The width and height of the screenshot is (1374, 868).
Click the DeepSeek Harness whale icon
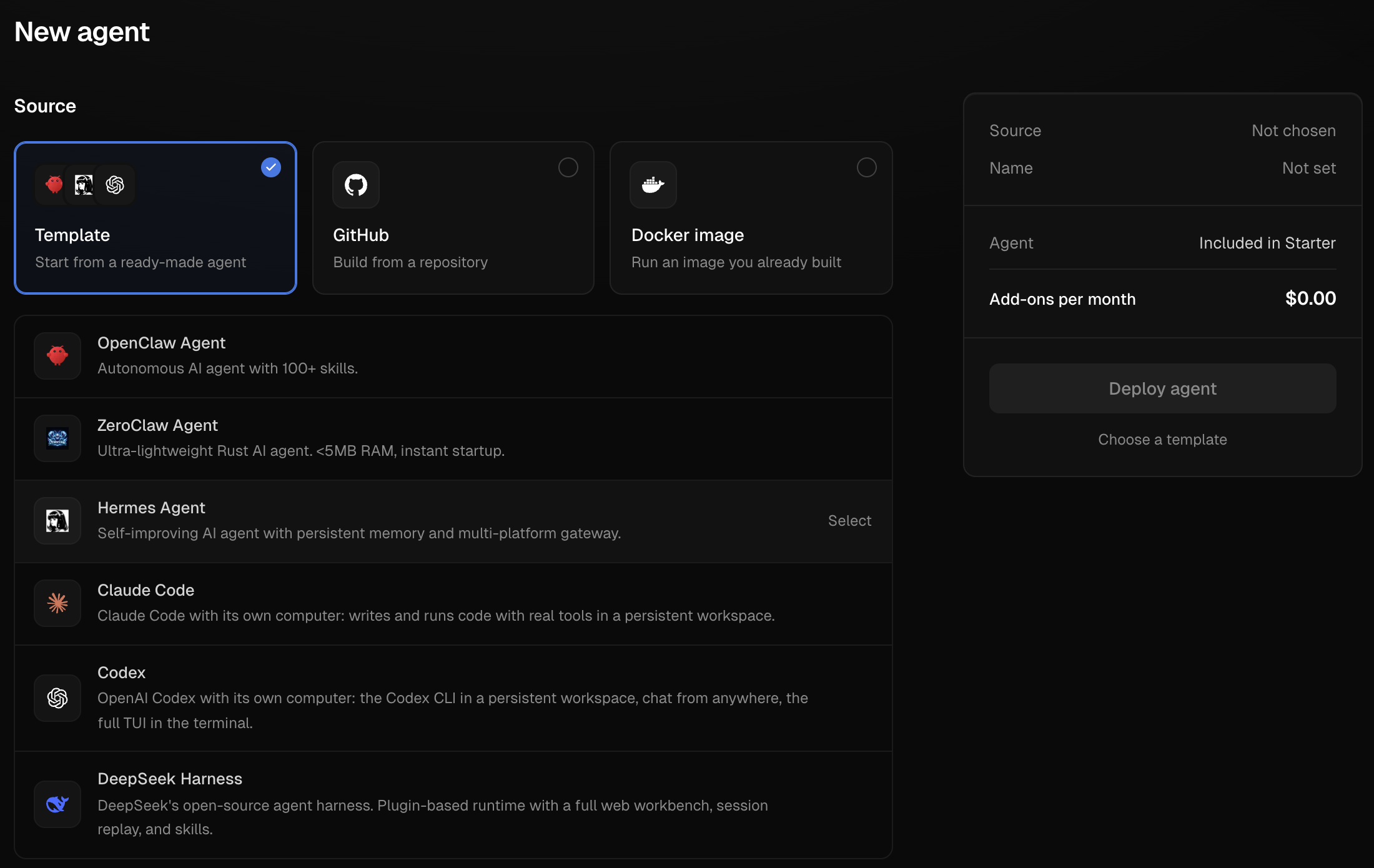click(x=57, y=804)
